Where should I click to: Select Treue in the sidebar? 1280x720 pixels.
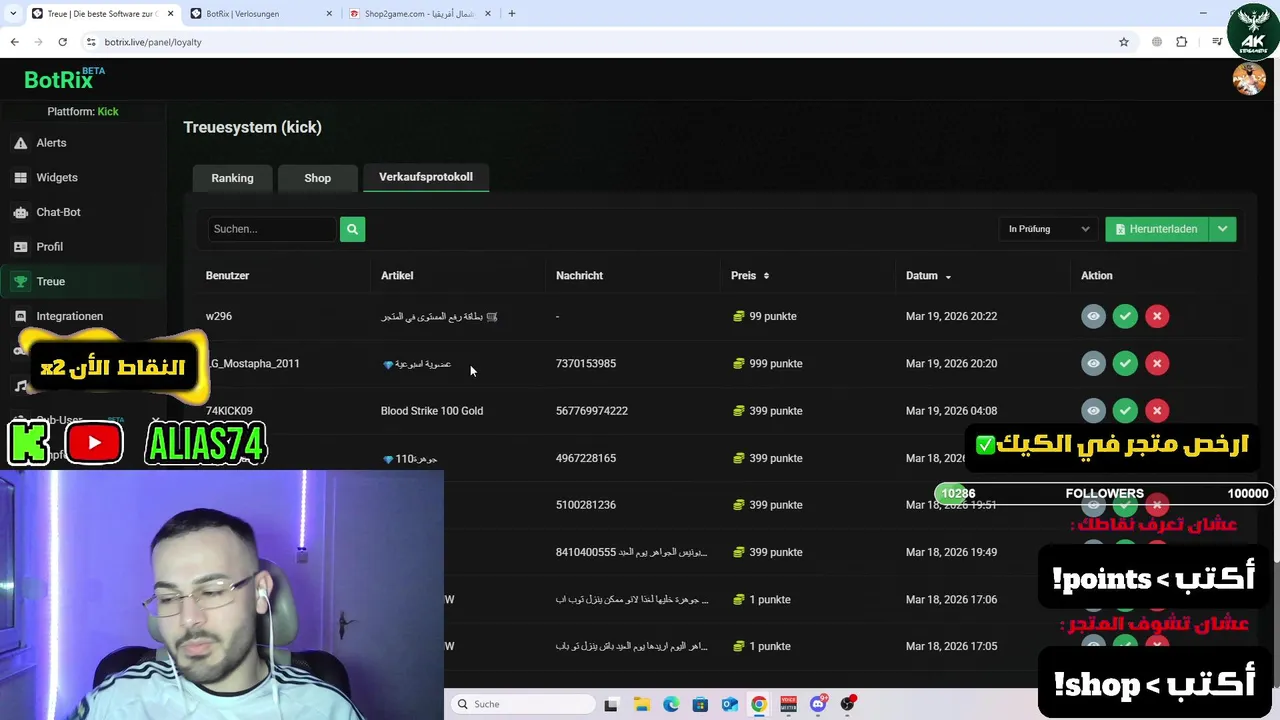[83, 281]
